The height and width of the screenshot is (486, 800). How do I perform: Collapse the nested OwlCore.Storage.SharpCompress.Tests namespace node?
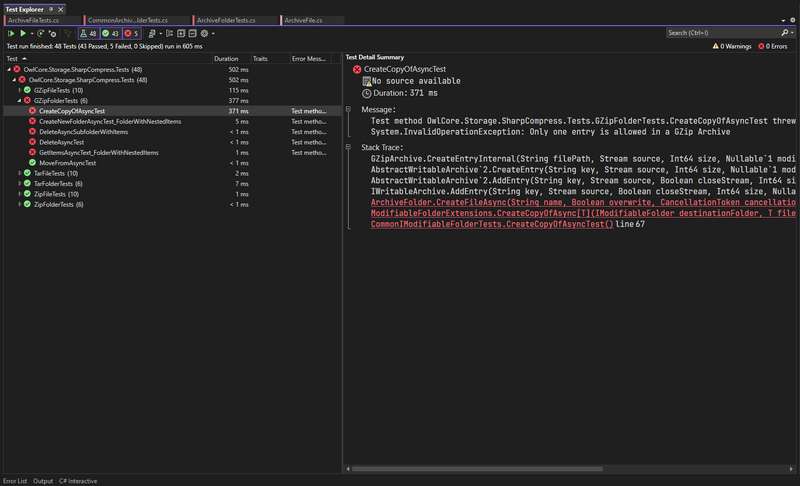14,80
